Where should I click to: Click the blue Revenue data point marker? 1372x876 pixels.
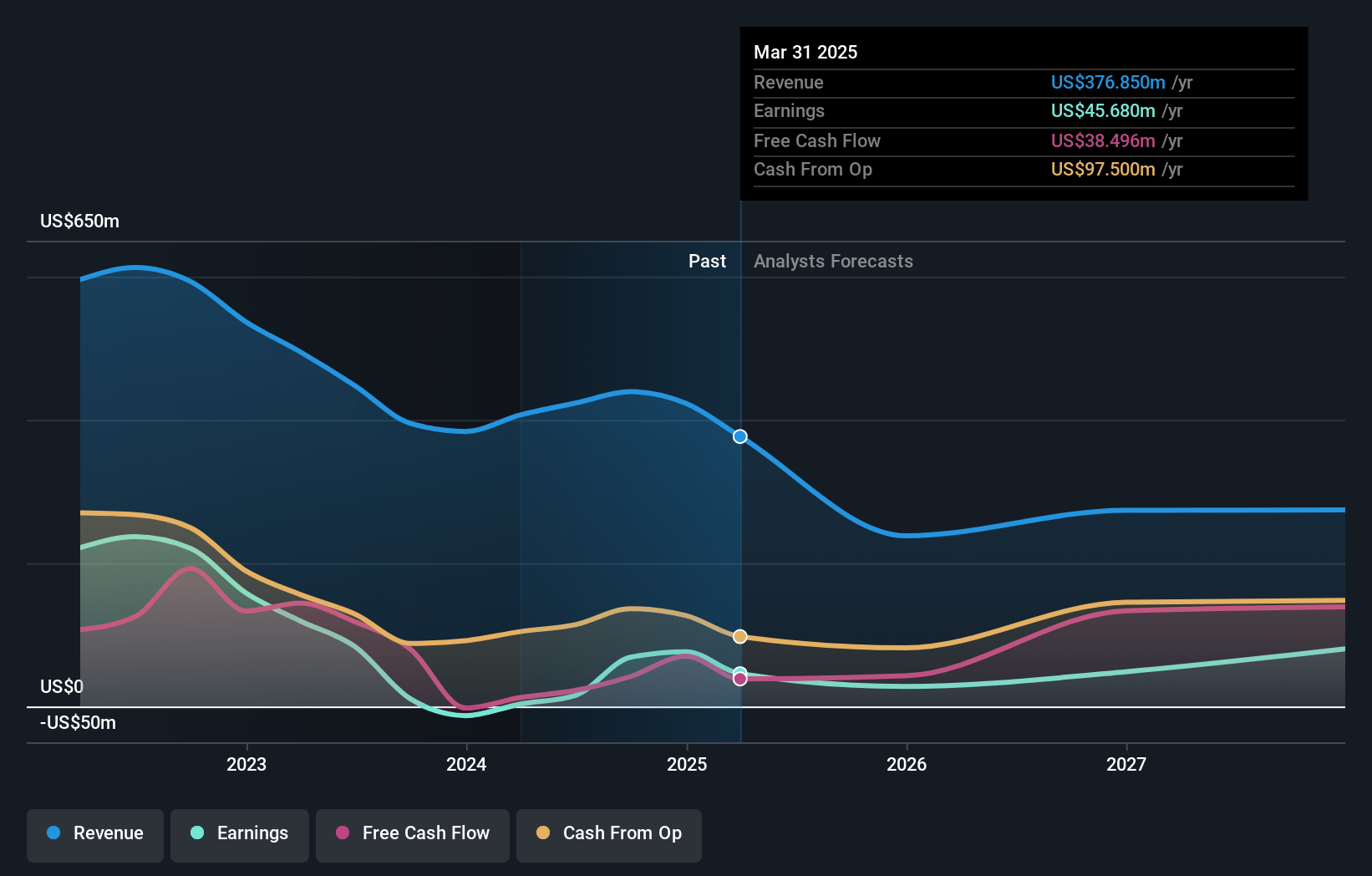coord(740,436)
